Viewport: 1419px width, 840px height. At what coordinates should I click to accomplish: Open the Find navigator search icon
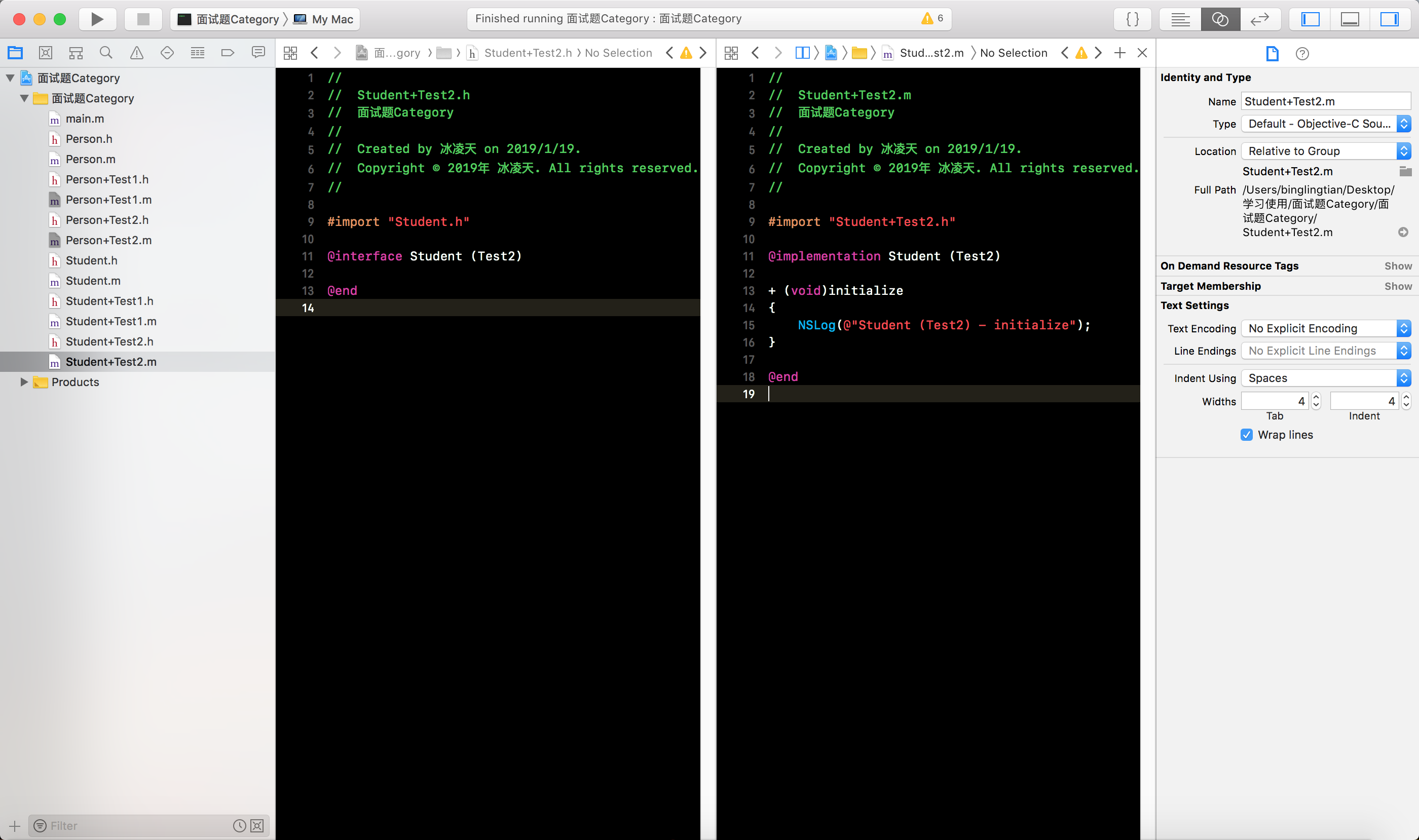[106, 53]
